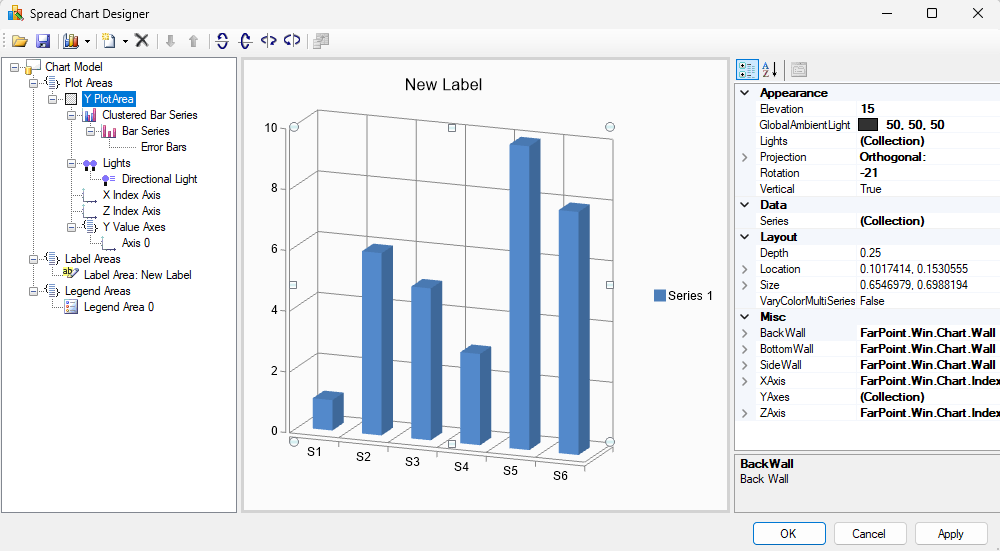Rotate the chart about the horizontal axis backward
This screenshot has height=551, width=1000.
point(245,41)
